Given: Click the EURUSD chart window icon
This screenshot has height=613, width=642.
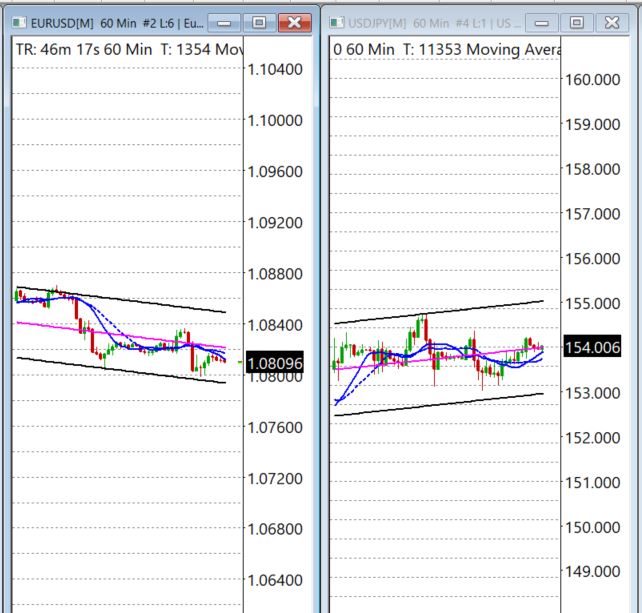Looking at the screenshot, I should tap(19, 23).
